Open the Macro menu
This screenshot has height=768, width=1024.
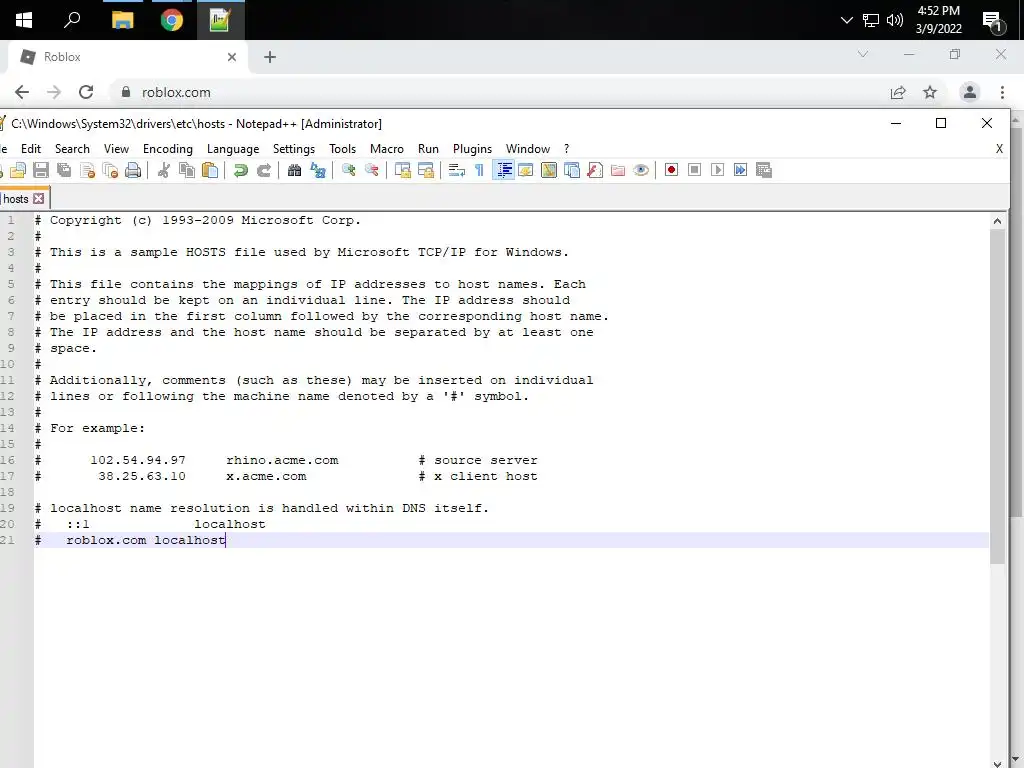[387, 149]
